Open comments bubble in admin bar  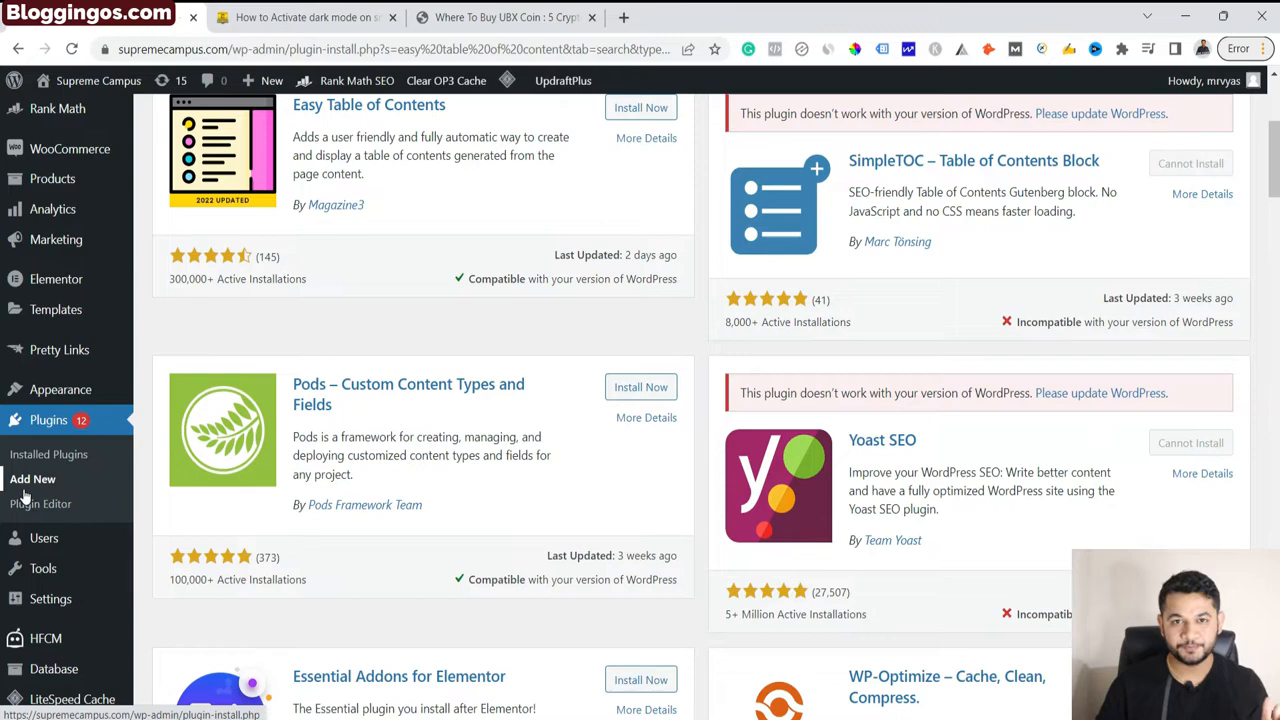coord(213,80)
